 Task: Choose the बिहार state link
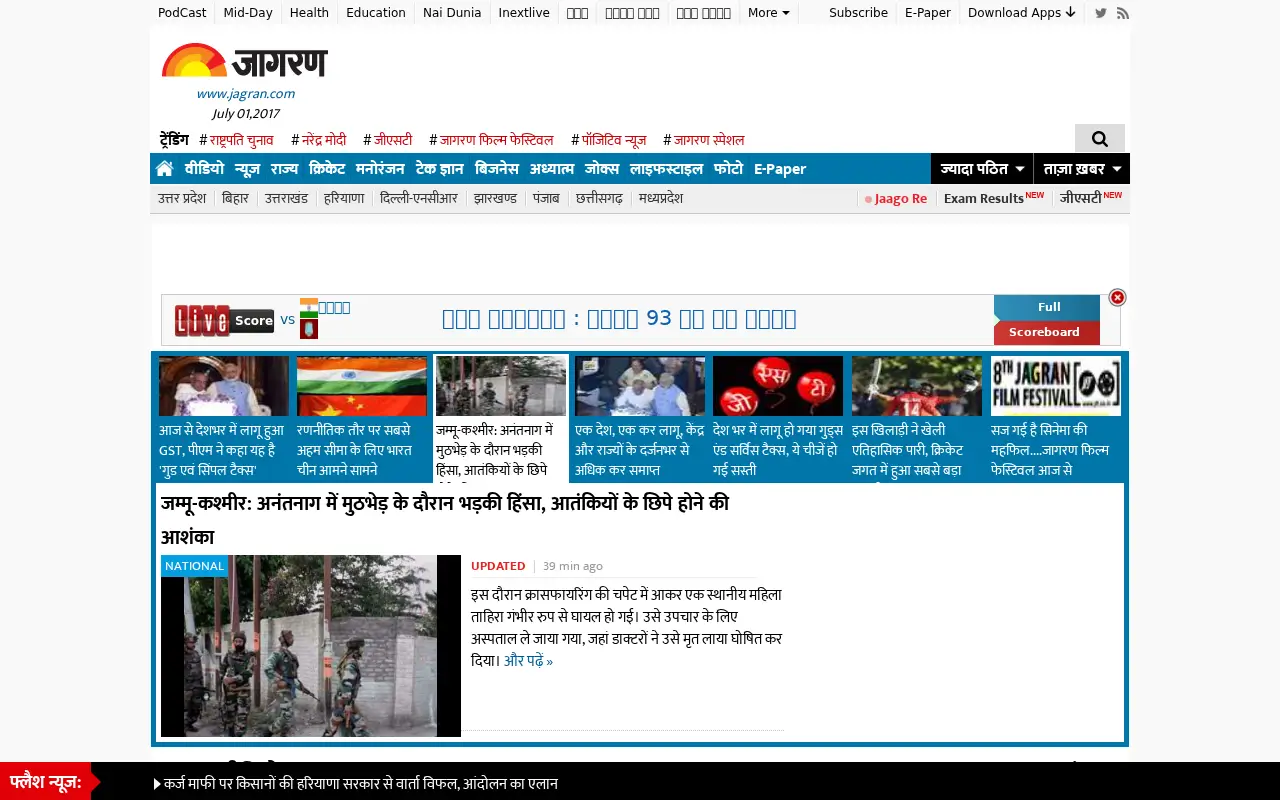click(235, 198)
